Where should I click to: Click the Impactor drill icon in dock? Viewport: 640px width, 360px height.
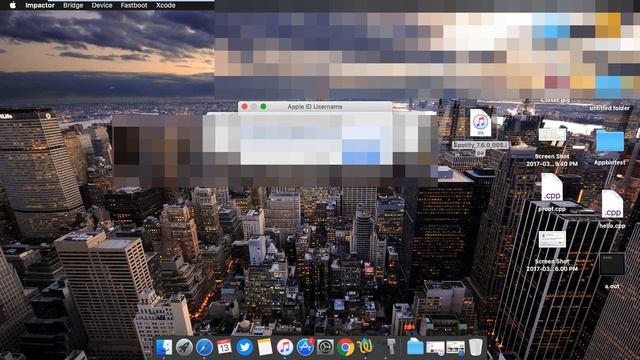point(391,347)
